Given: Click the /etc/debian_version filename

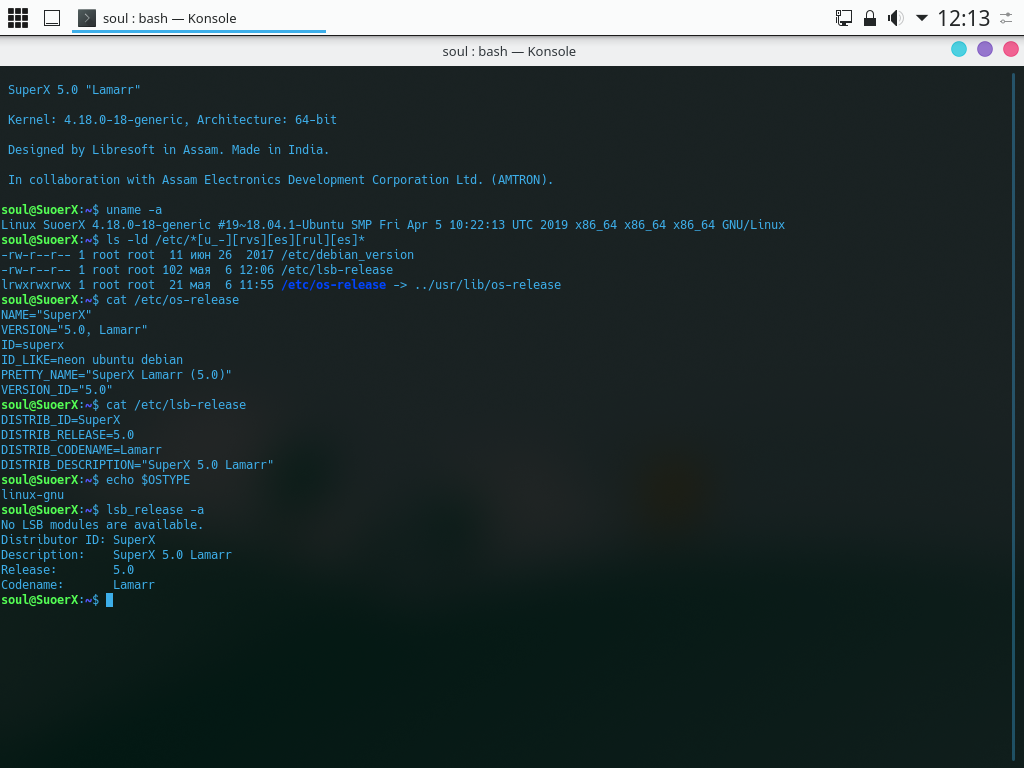Looking at the screenshot, I should point(347,255).
